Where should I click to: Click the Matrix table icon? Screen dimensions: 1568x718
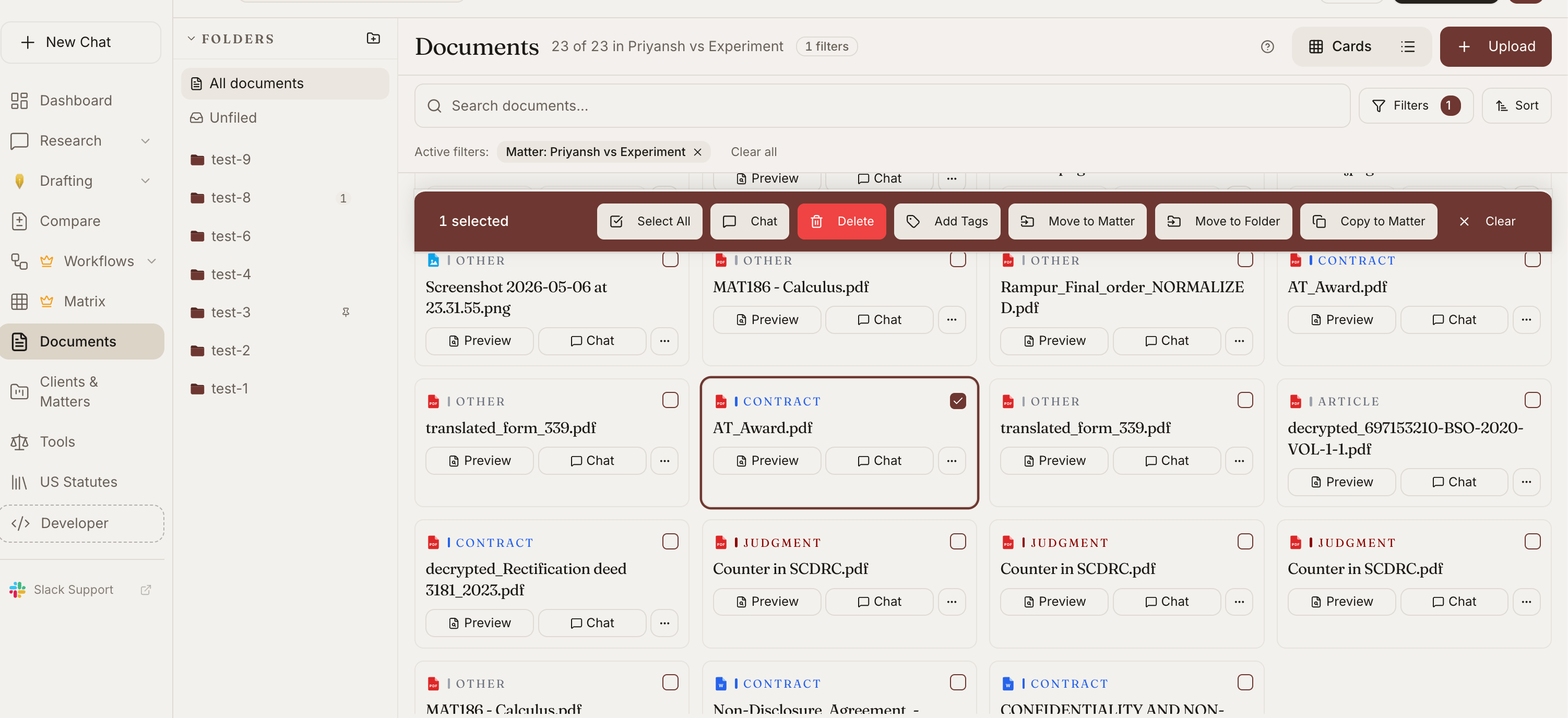tap(19, 301)
